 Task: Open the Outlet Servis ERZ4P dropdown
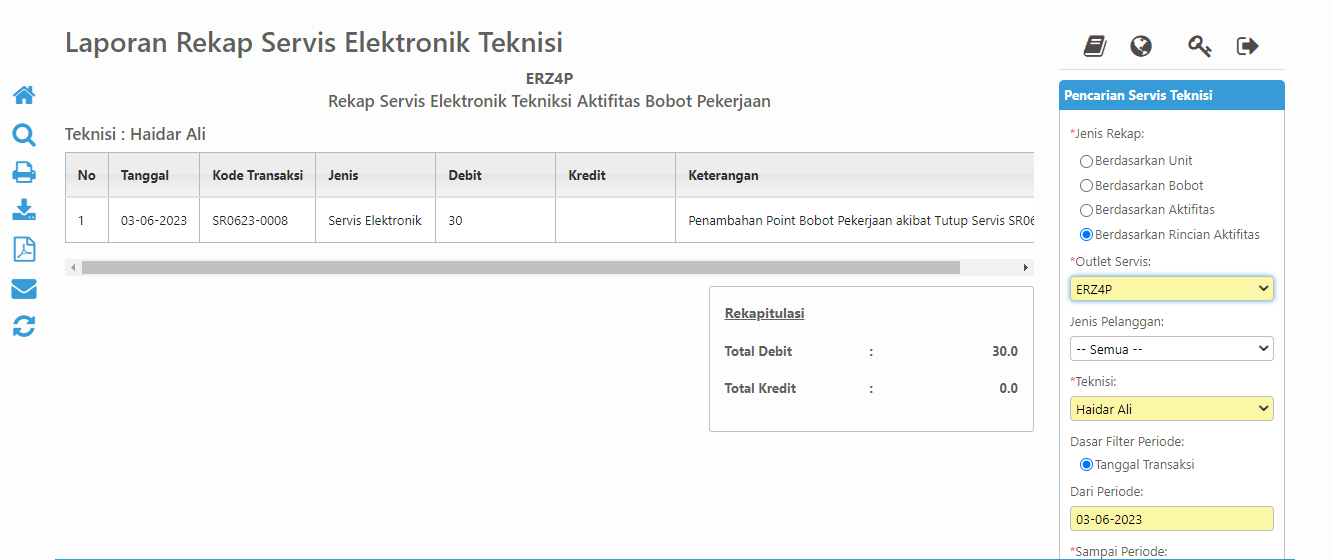[1172, 289]
